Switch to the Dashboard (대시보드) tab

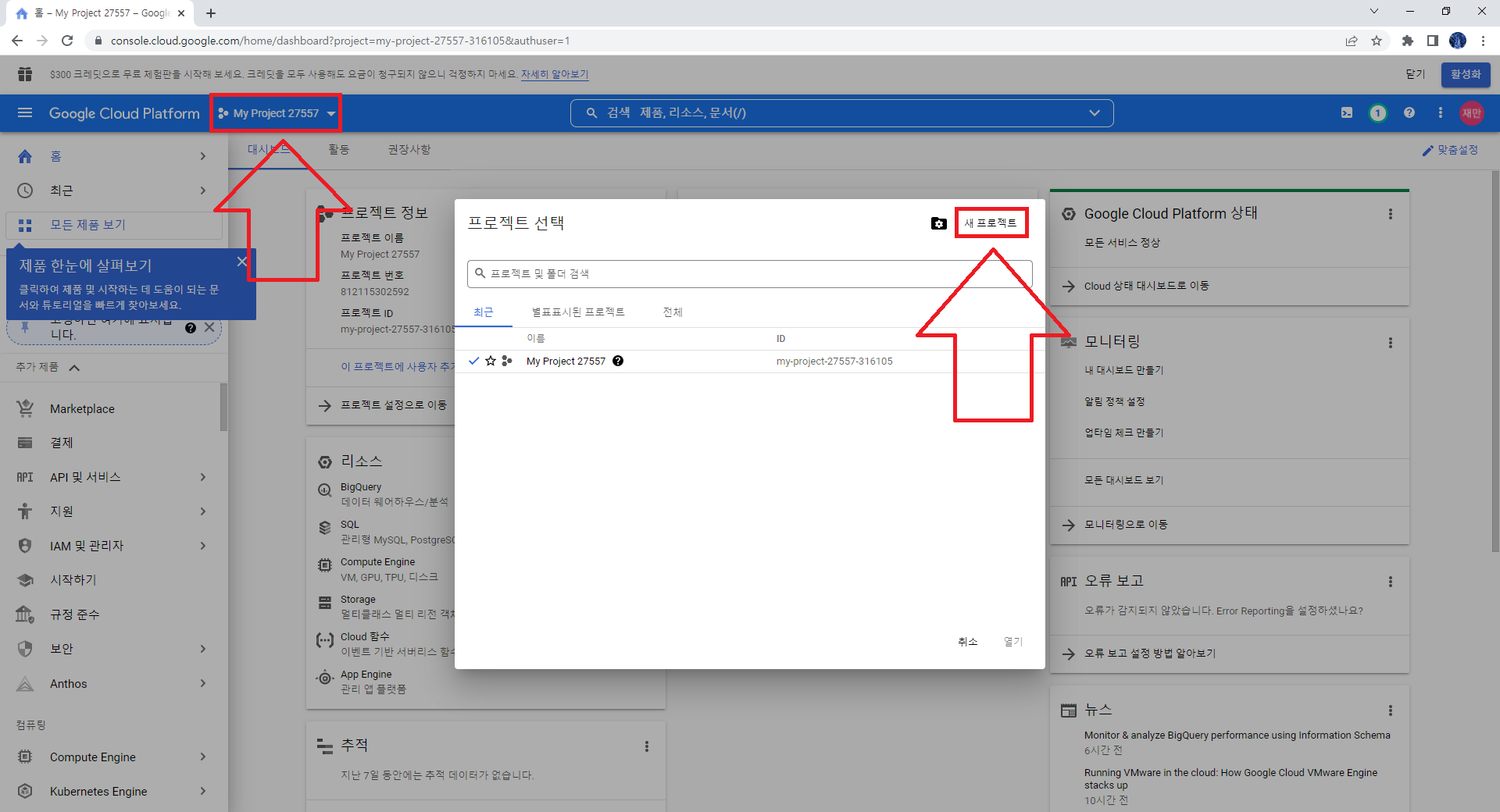click(267, 149)
